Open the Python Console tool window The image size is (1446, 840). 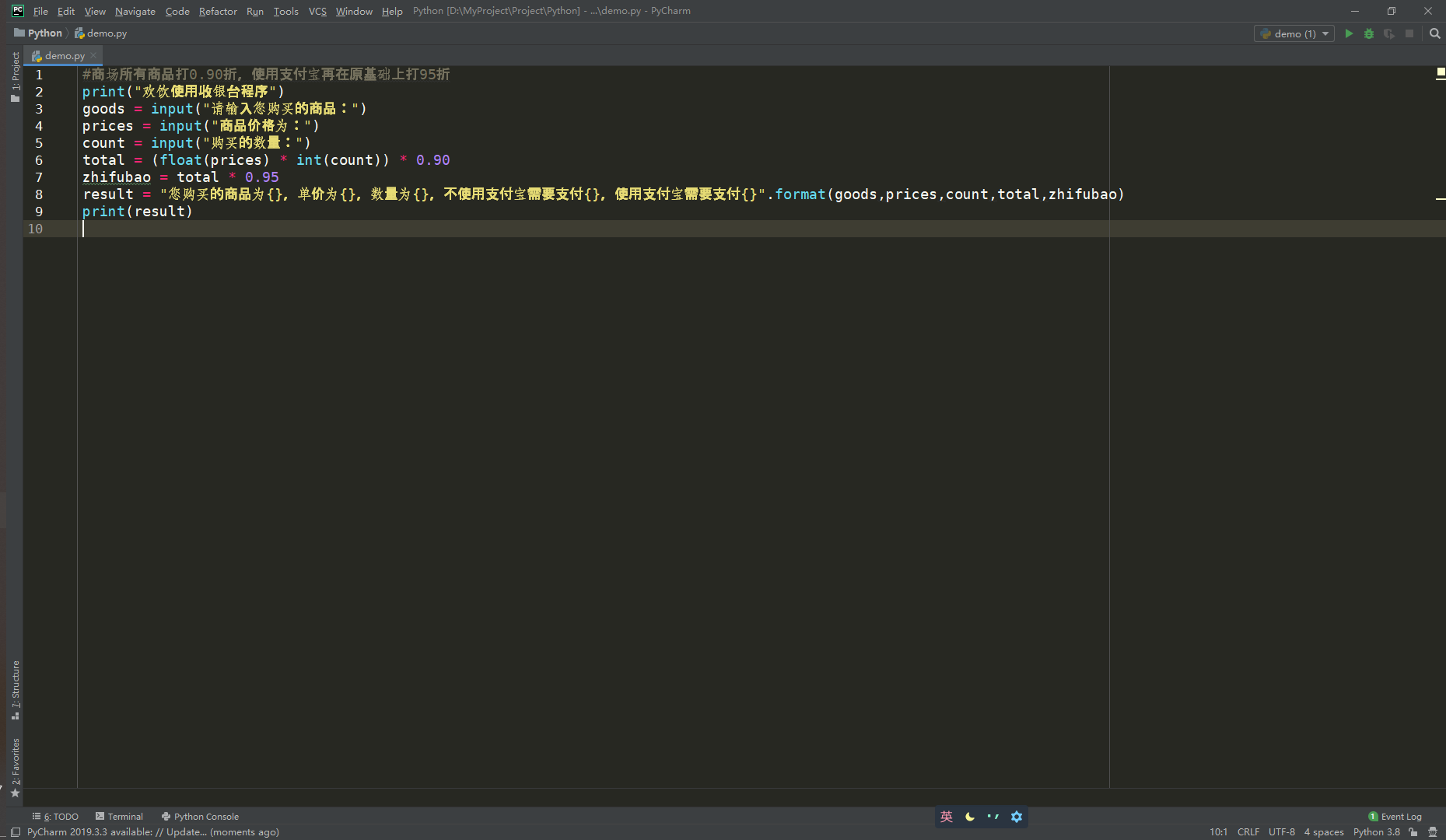pos(200,817)
